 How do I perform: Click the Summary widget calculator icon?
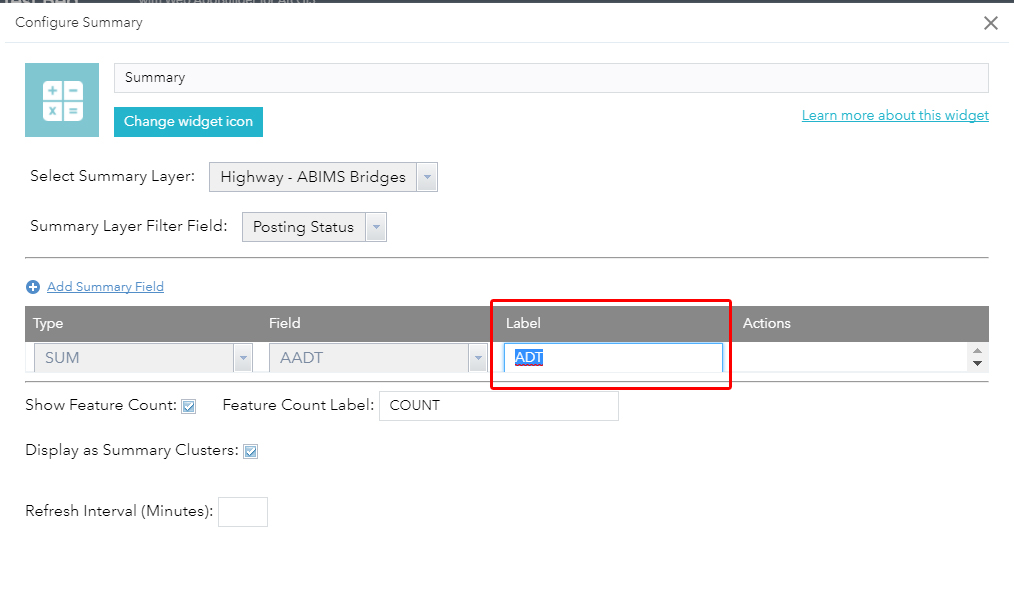coord(62,100)
